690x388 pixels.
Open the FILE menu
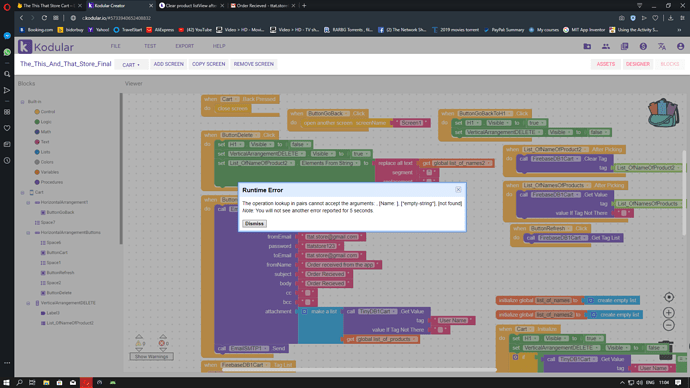pos(116,46)
